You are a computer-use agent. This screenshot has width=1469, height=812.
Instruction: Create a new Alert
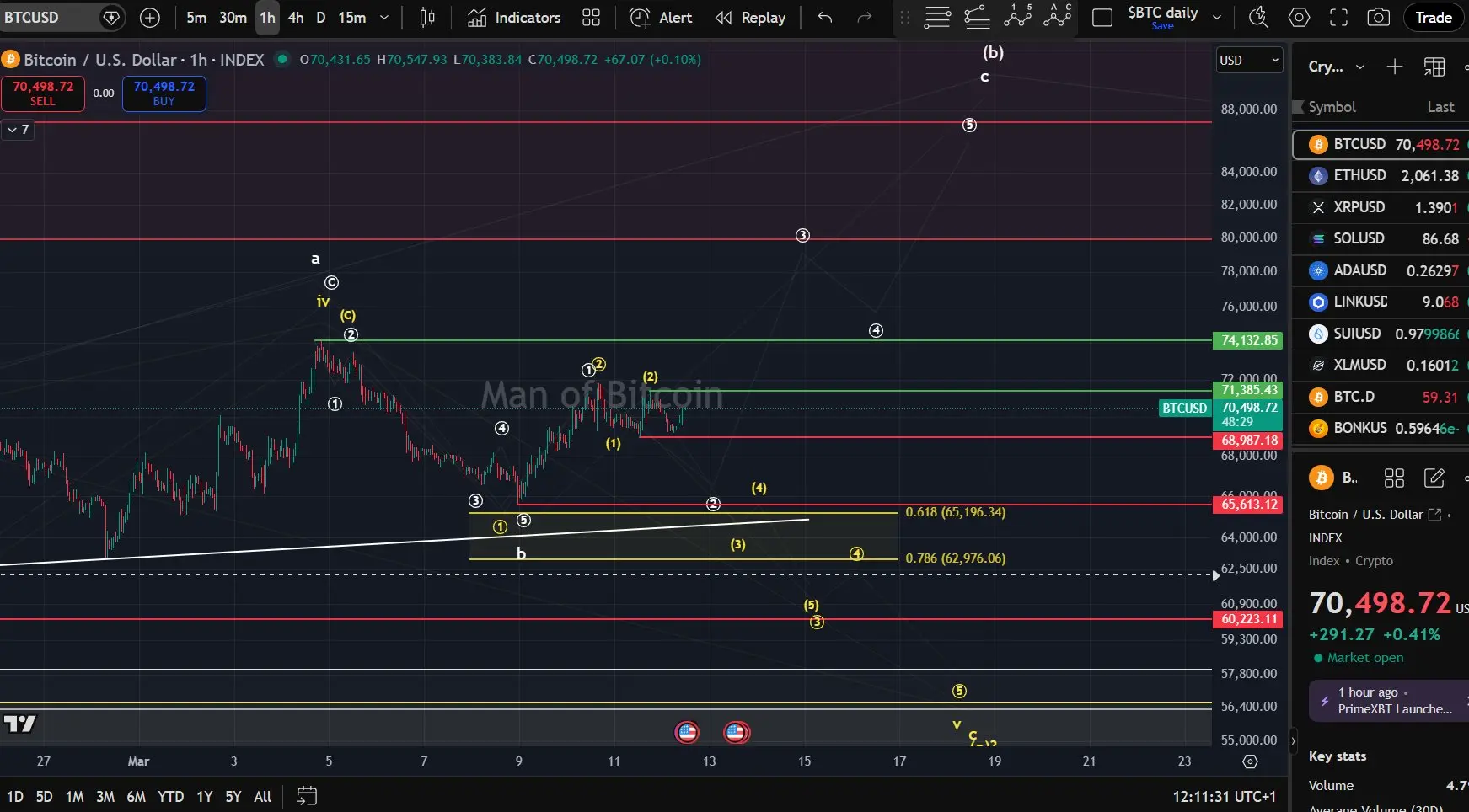[x=661, y=17]
